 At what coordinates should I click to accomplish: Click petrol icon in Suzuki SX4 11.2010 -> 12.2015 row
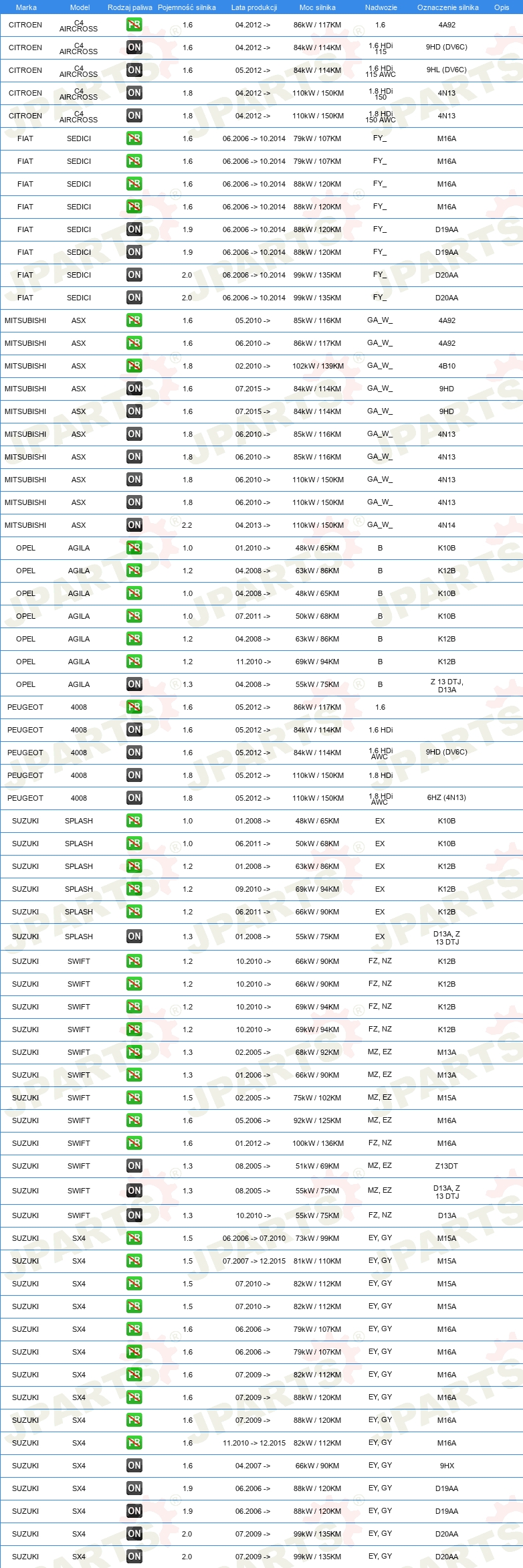pyautogui.click(x=134, y=1443)
